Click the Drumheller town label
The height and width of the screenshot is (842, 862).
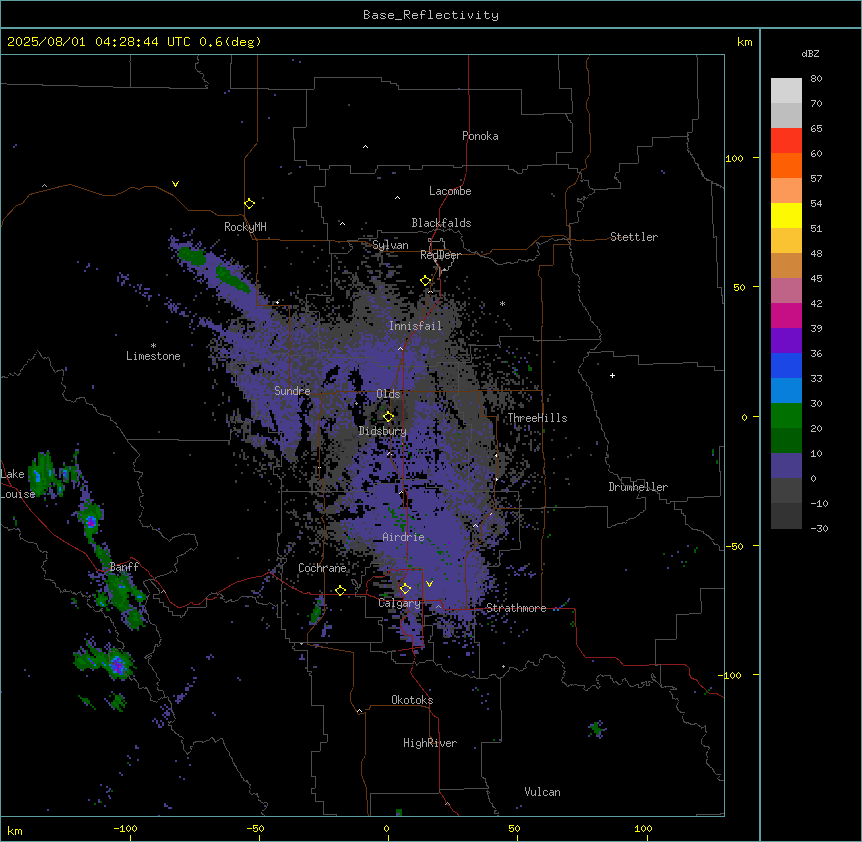(638, 487)
